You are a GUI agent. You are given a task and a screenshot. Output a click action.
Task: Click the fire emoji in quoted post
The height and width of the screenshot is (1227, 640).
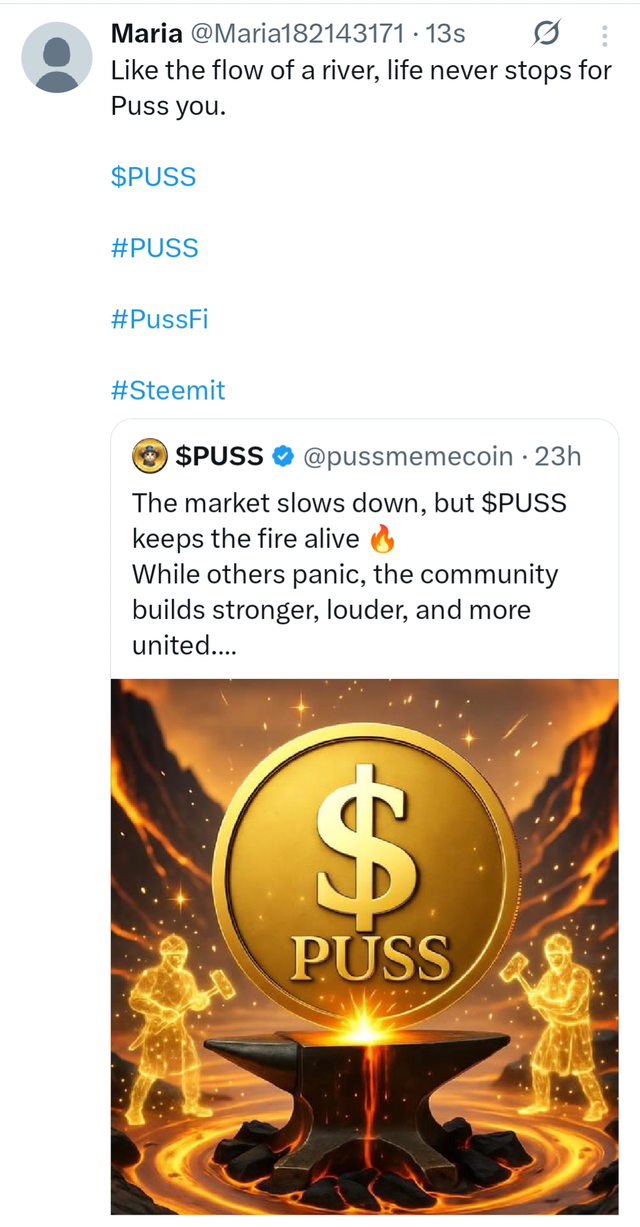[382, 540]
